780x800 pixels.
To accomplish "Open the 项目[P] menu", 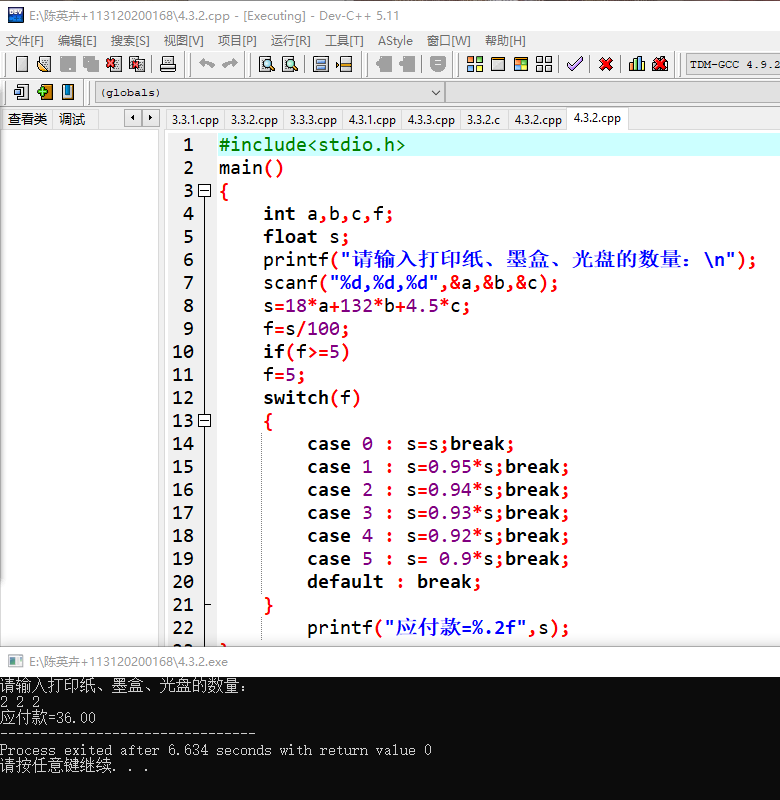I will [x=237, y=41].
